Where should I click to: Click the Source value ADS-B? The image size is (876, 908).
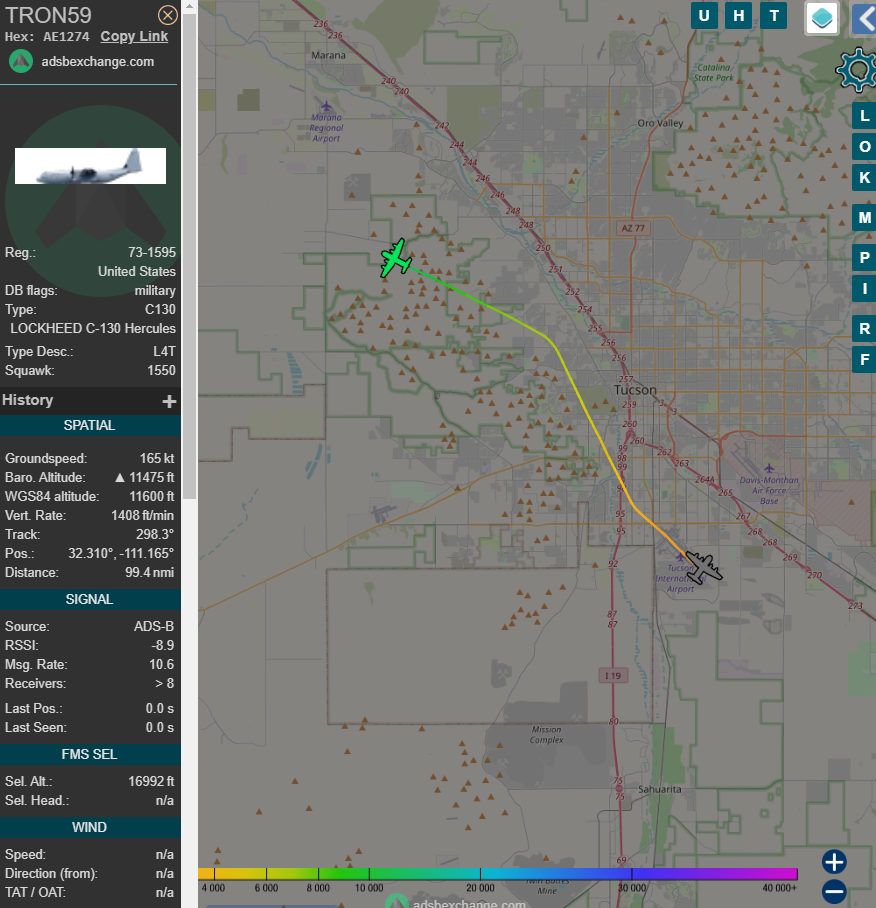[x=154, y=627]
